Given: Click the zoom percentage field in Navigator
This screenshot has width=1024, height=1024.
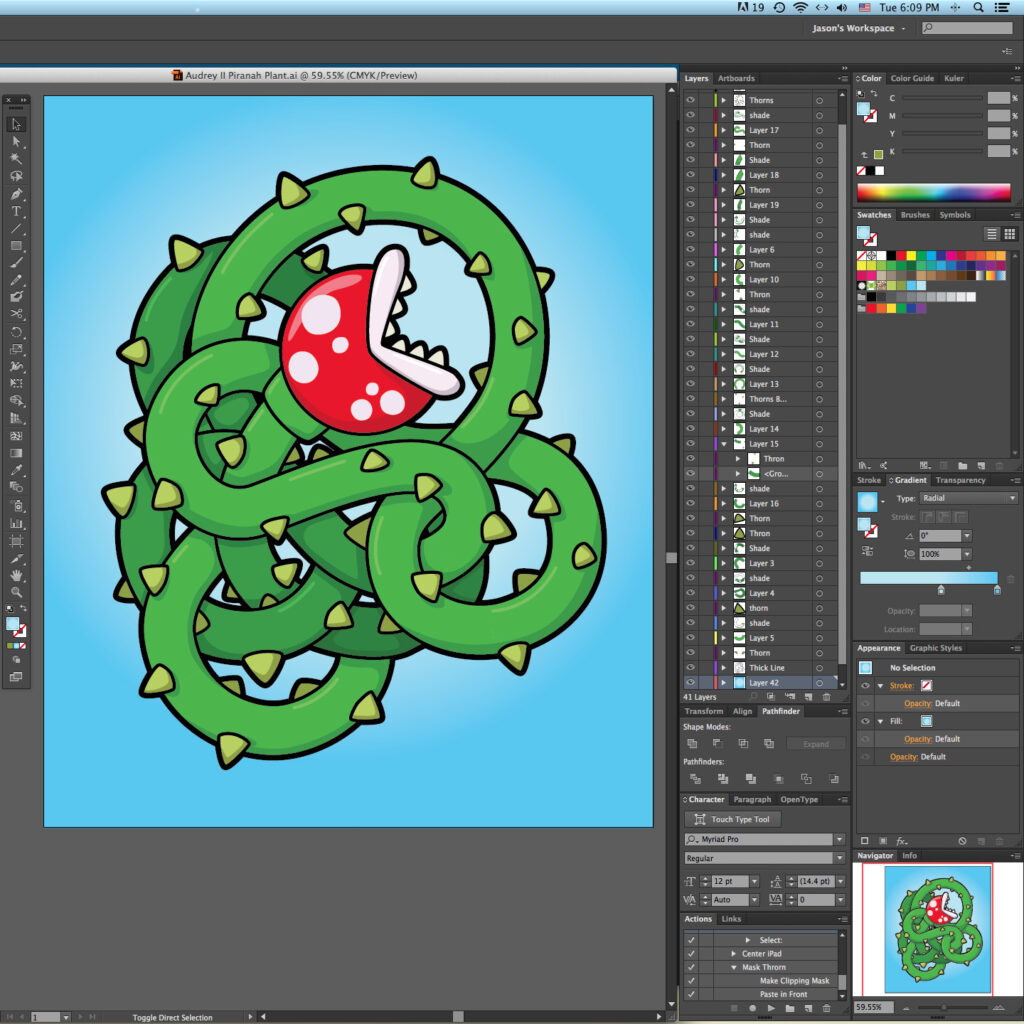Looking at the screenshot, I should coord(869,1007).
